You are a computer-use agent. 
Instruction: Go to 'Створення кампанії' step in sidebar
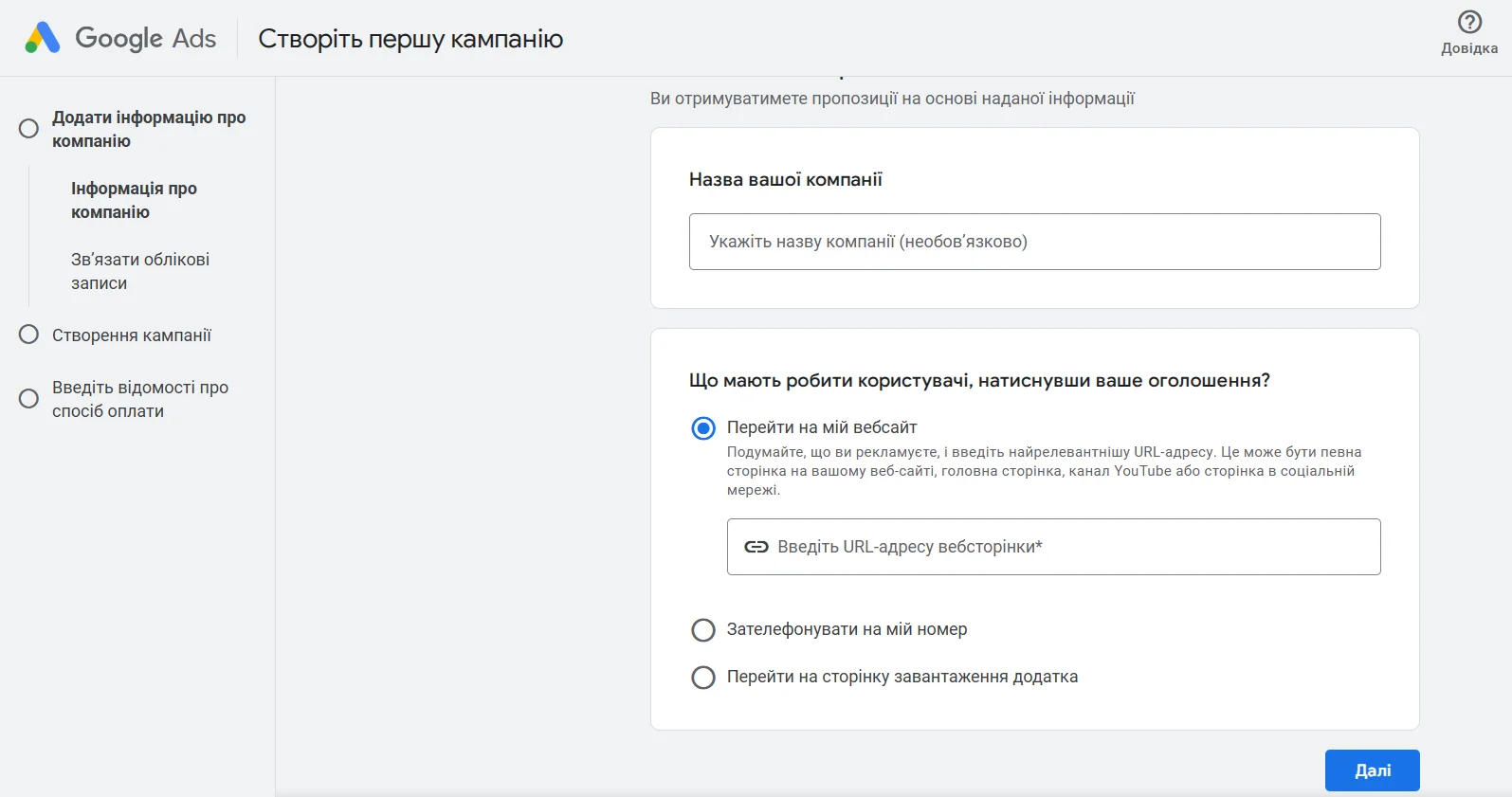(x=132, y=335)
